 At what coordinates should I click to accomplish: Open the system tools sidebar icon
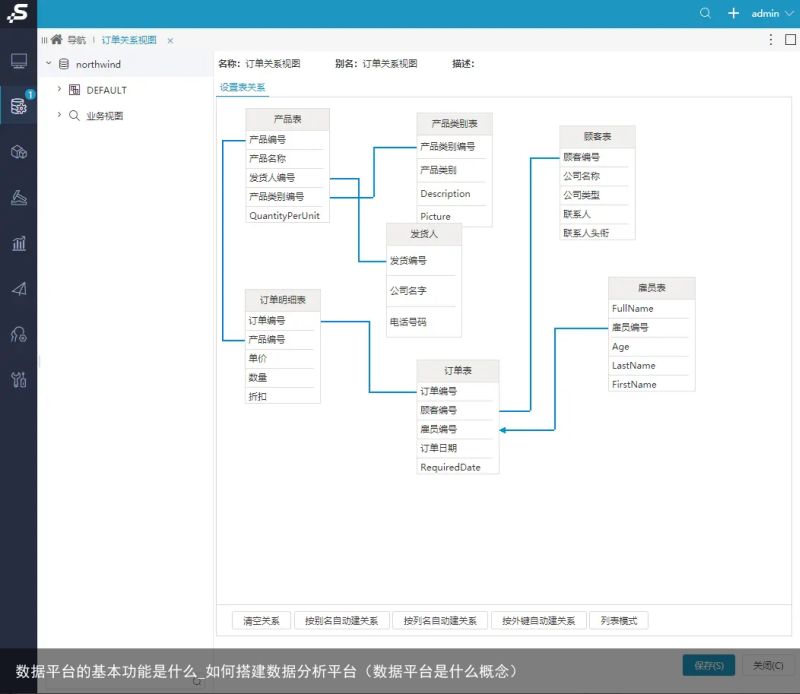point(19,380)
